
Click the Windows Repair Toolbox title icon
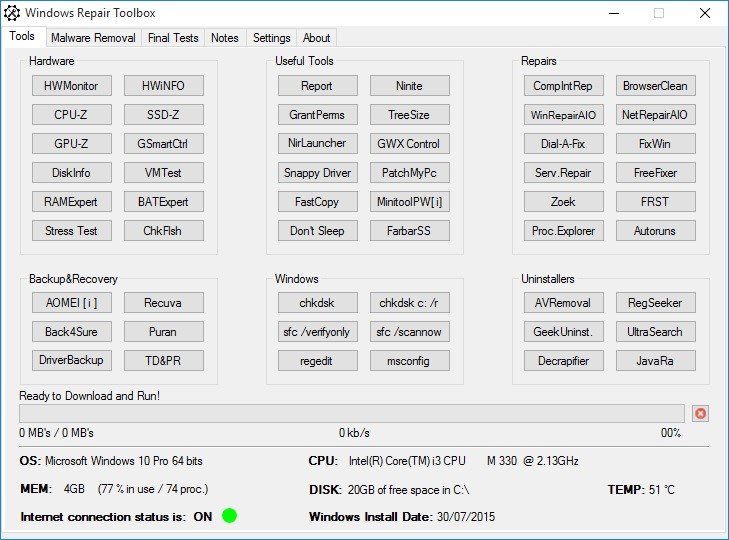coord(12,13)
